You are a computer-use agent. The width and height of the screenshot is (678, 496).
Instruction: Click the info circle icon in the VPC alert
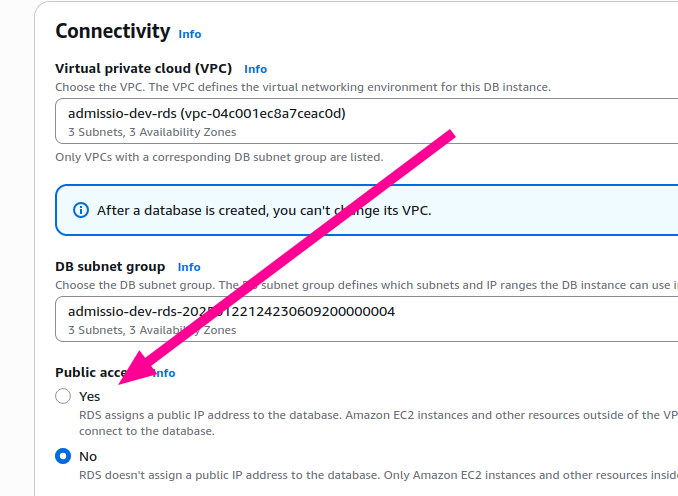tap(81, 210)
